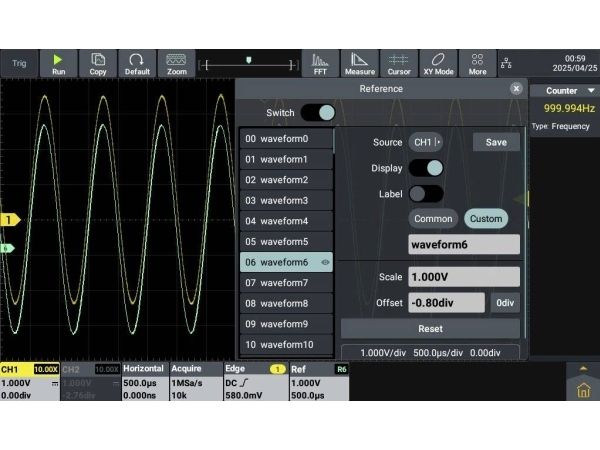
Task: Open the Zoom tool
Action: (x=176, y=64)
